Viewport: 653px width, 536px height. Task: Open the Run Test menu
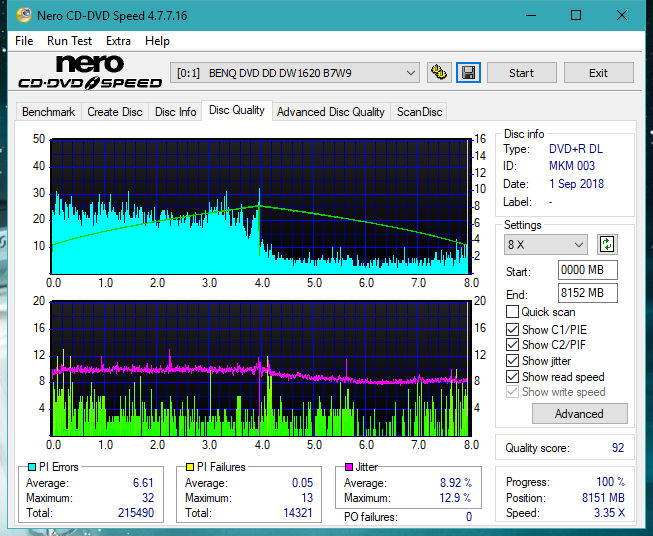(69, 41)
